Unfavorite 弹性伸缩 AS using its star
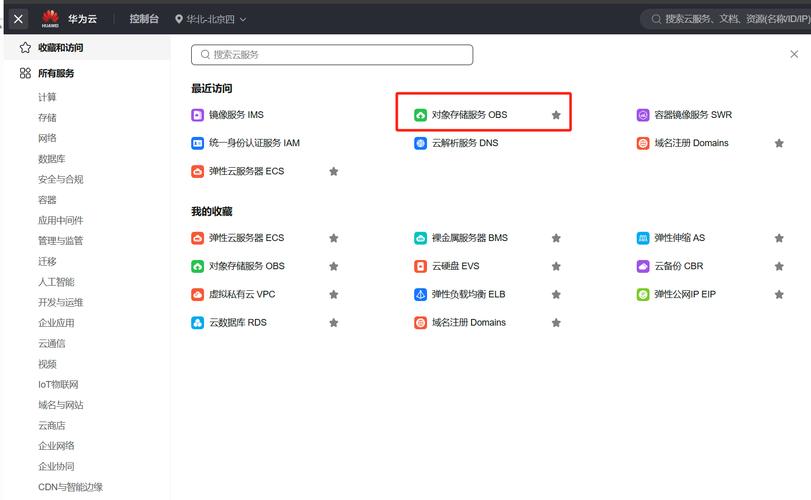811x500 pixels. click(x=779, y=238)
